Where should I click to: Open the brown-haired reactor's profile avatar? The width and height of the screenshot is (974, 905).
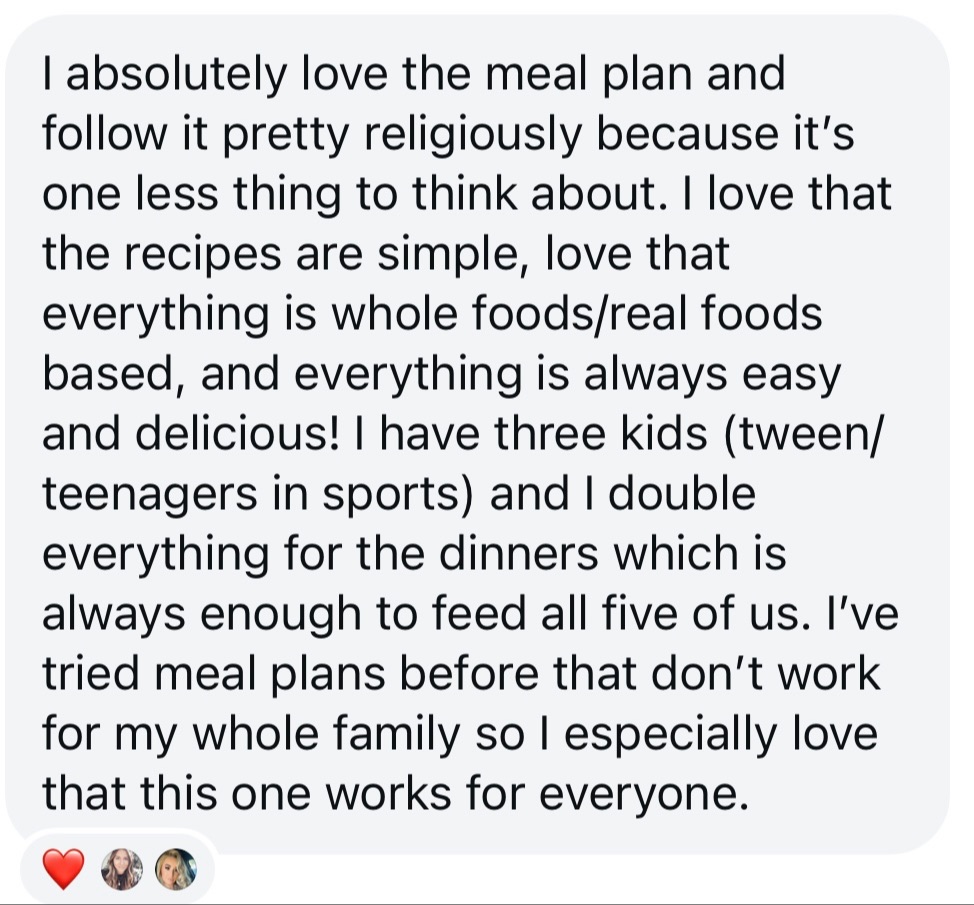(x=123, y=869)
